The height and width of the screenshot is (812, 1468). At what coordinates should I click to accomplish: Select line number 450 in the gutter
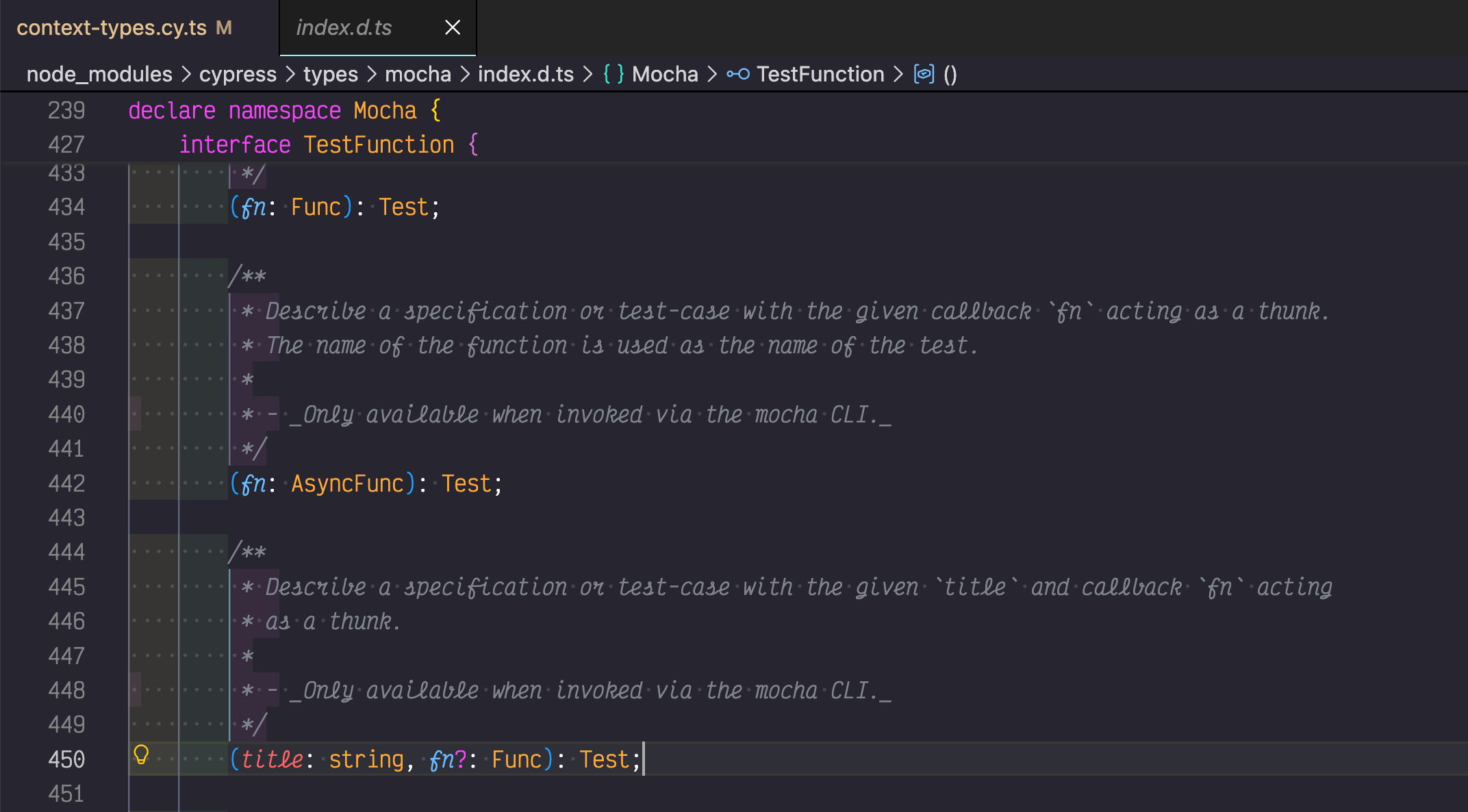(66, 759)
